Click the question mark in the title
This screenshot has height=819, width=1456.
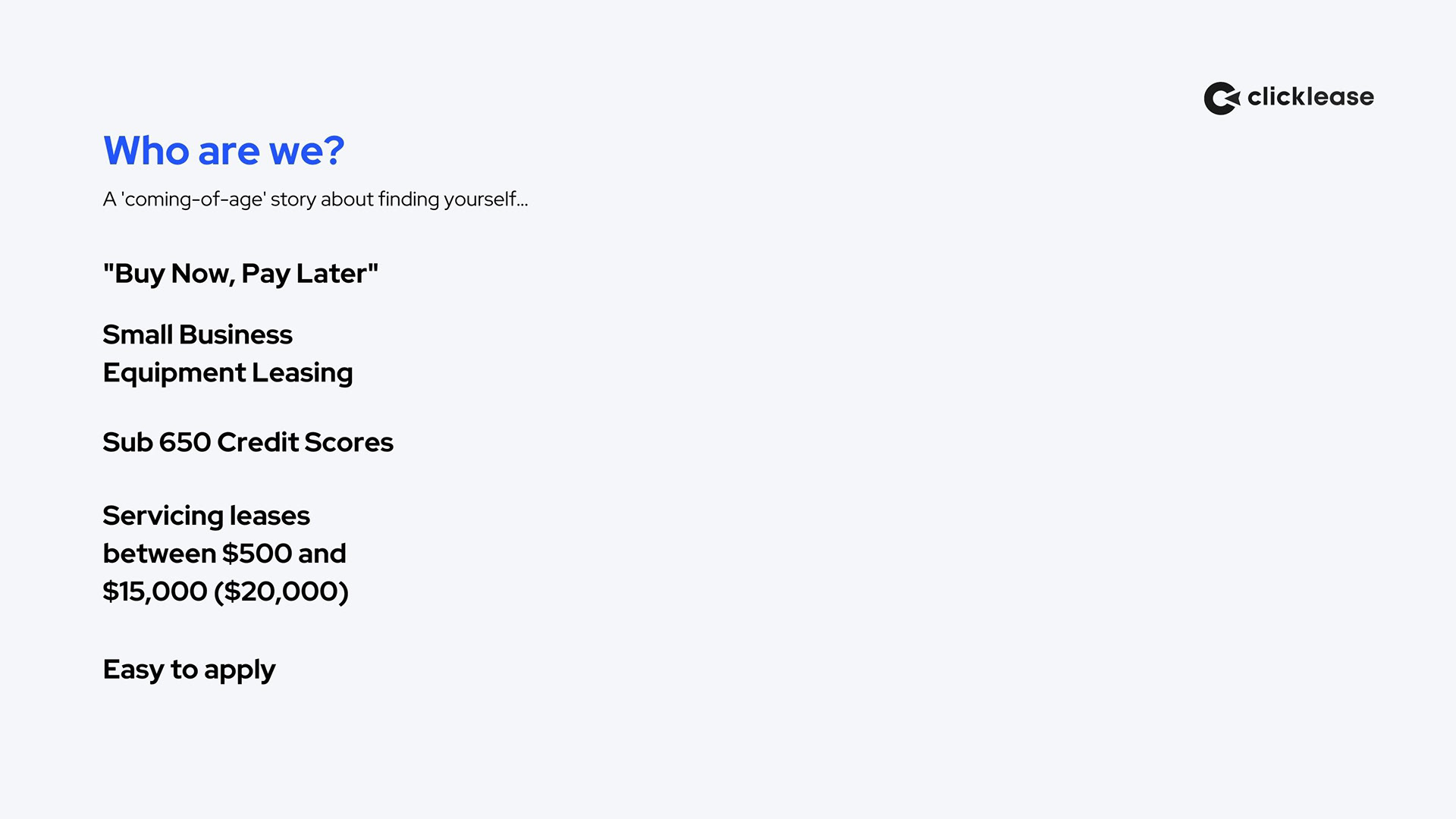click(x=332, y=150)
